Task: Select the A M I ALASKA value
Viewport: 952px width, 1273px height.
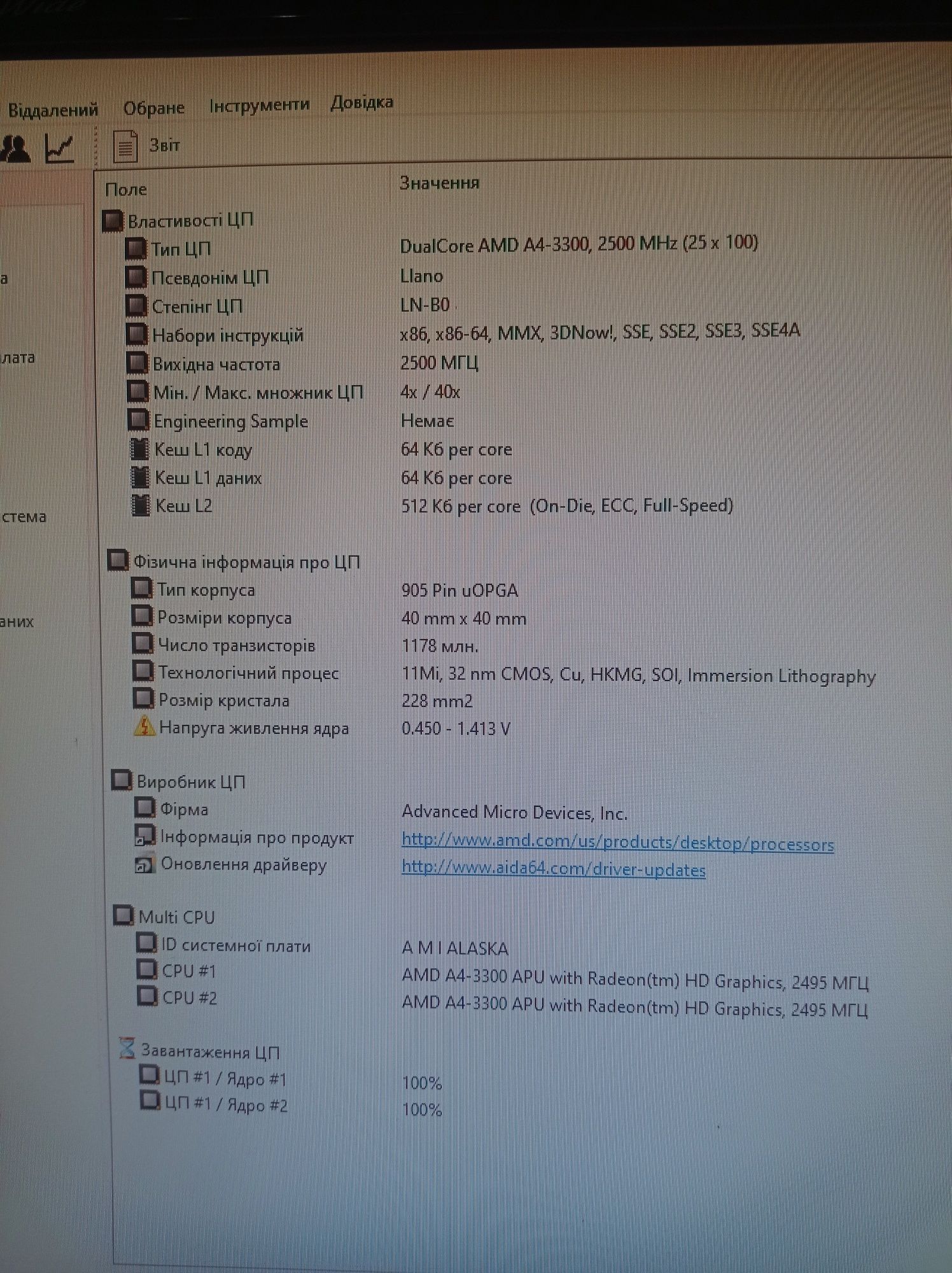Action: click(x=455, y=948)
